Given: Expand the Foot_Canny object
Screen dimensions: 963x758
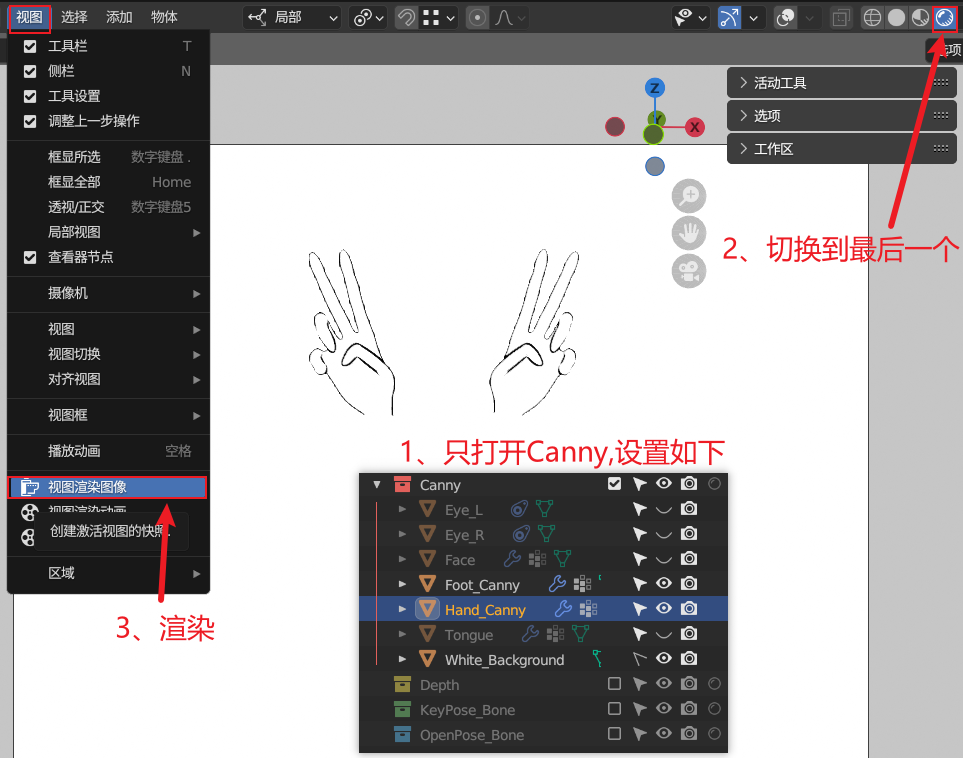Looking at the screenshot, I should pos(402,584).
